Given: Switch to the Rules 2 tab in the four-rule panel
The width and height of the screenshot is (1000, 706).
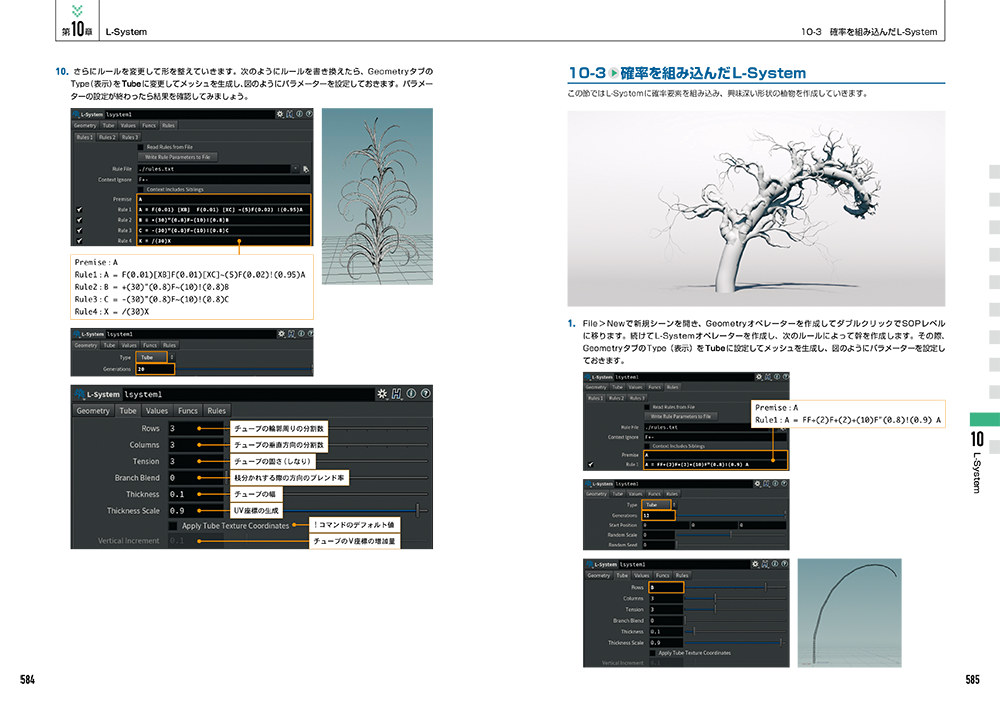Looking at the screenshot, I should point(107,137).
